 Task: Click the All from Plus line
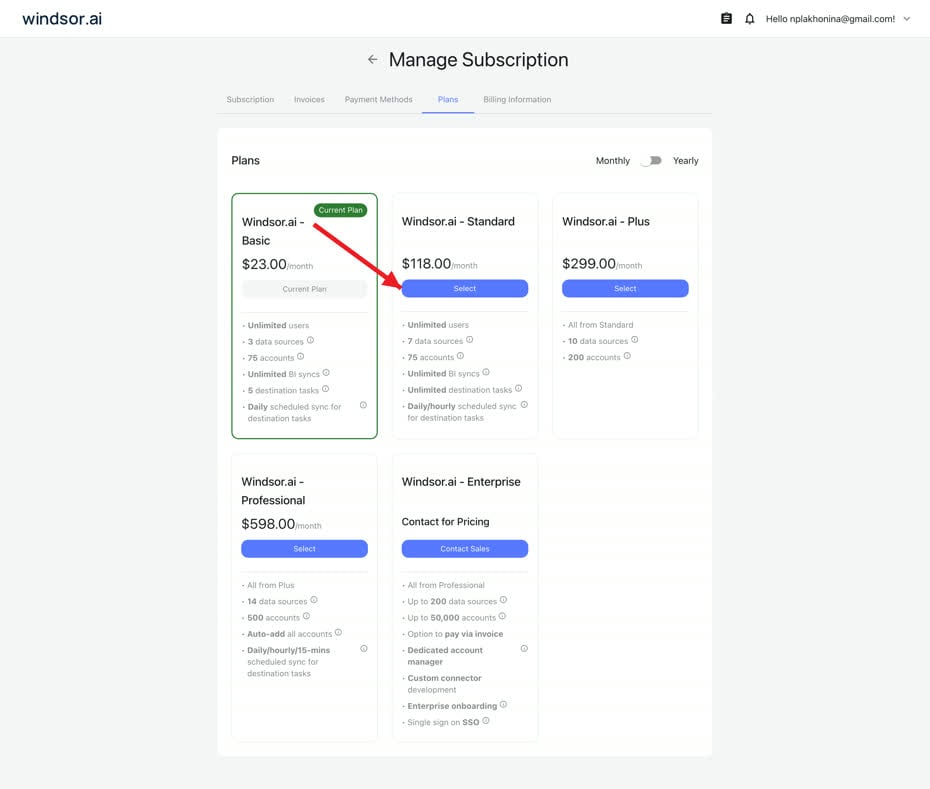[270, 585]
